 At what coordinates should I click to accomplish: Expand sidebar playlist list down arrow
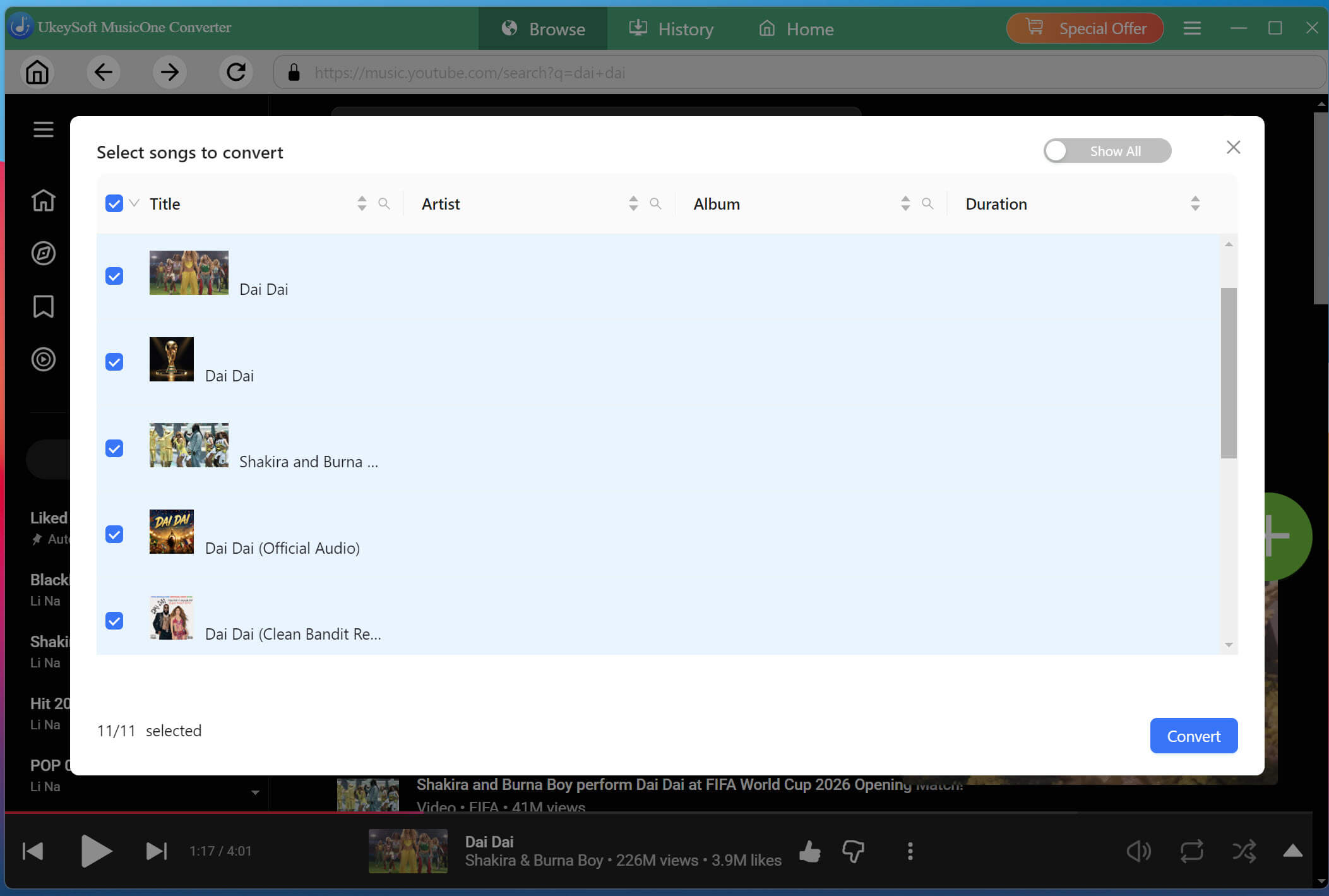[255, 792]
